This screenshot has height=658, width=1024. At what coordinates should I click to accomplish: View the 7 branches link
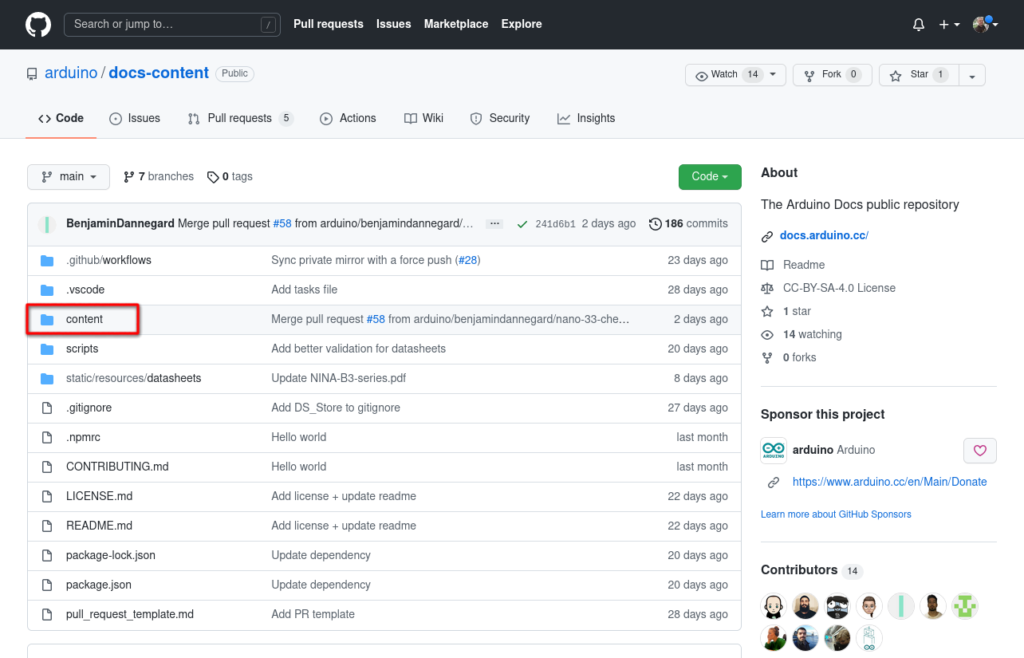tap(159, 177)
